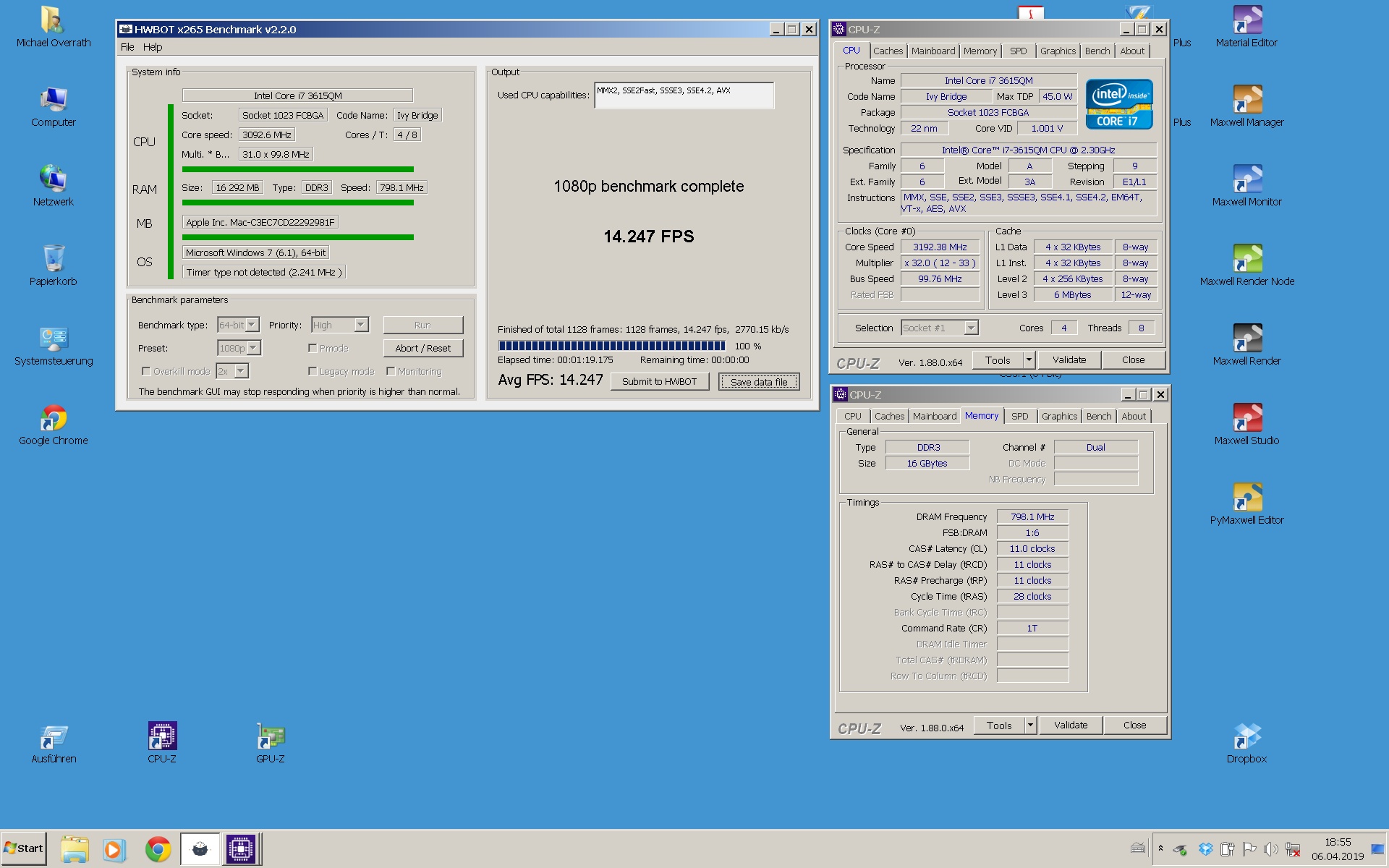Open the media player taskbar icon

point(114,849)
